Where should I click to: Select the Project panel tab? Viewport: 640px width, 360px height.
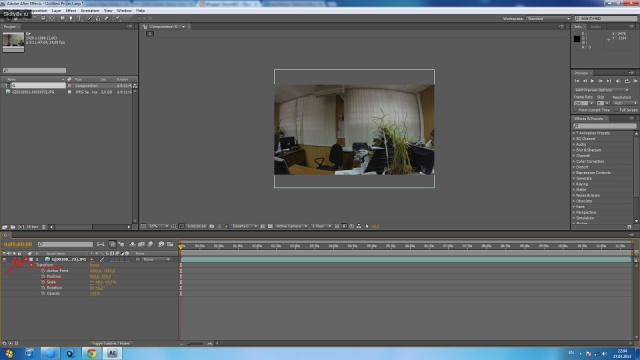click(x=10, y=27)
